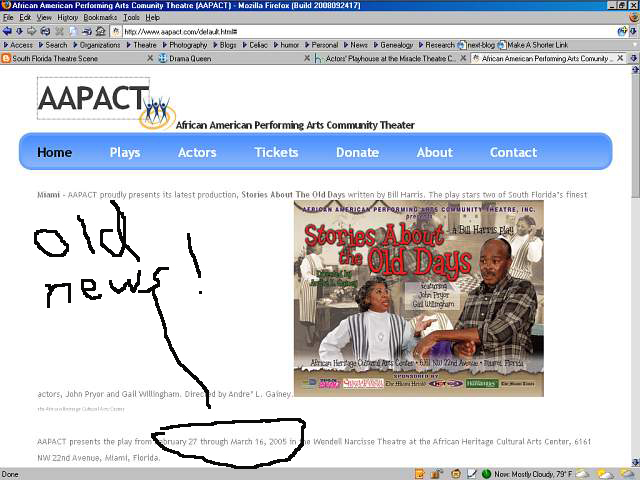This screenshot has width=640, height=480.
Task: Expand the Genealogy bookmark folder
Action: tap(393, 45)
